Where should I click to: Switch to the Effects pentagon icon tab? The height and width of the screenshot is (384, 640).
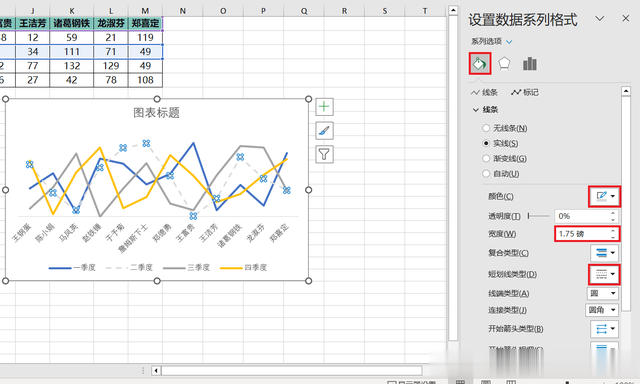[504, 64]
